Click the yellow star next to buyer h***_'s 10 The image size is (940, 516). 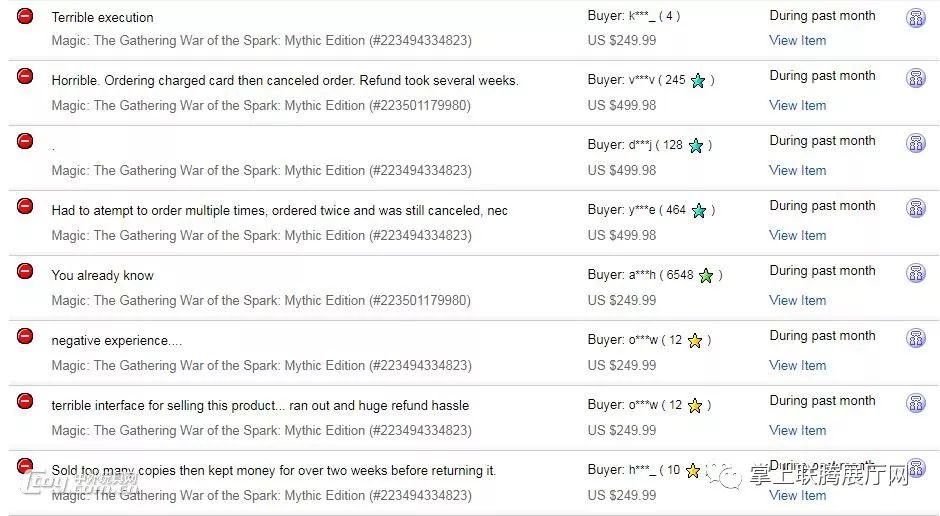point(692,470)
